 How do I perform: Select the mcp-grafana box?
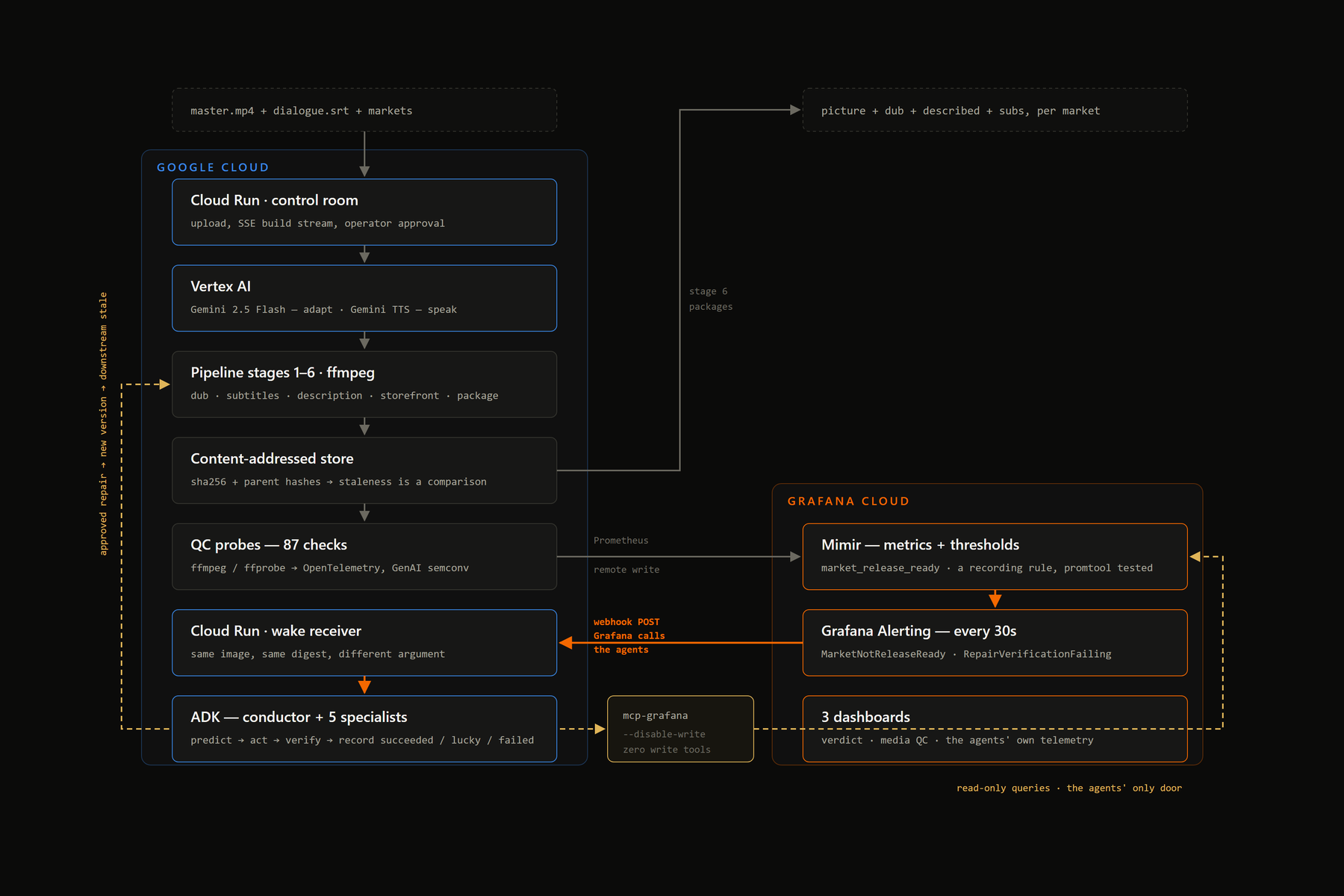[680, 729]
